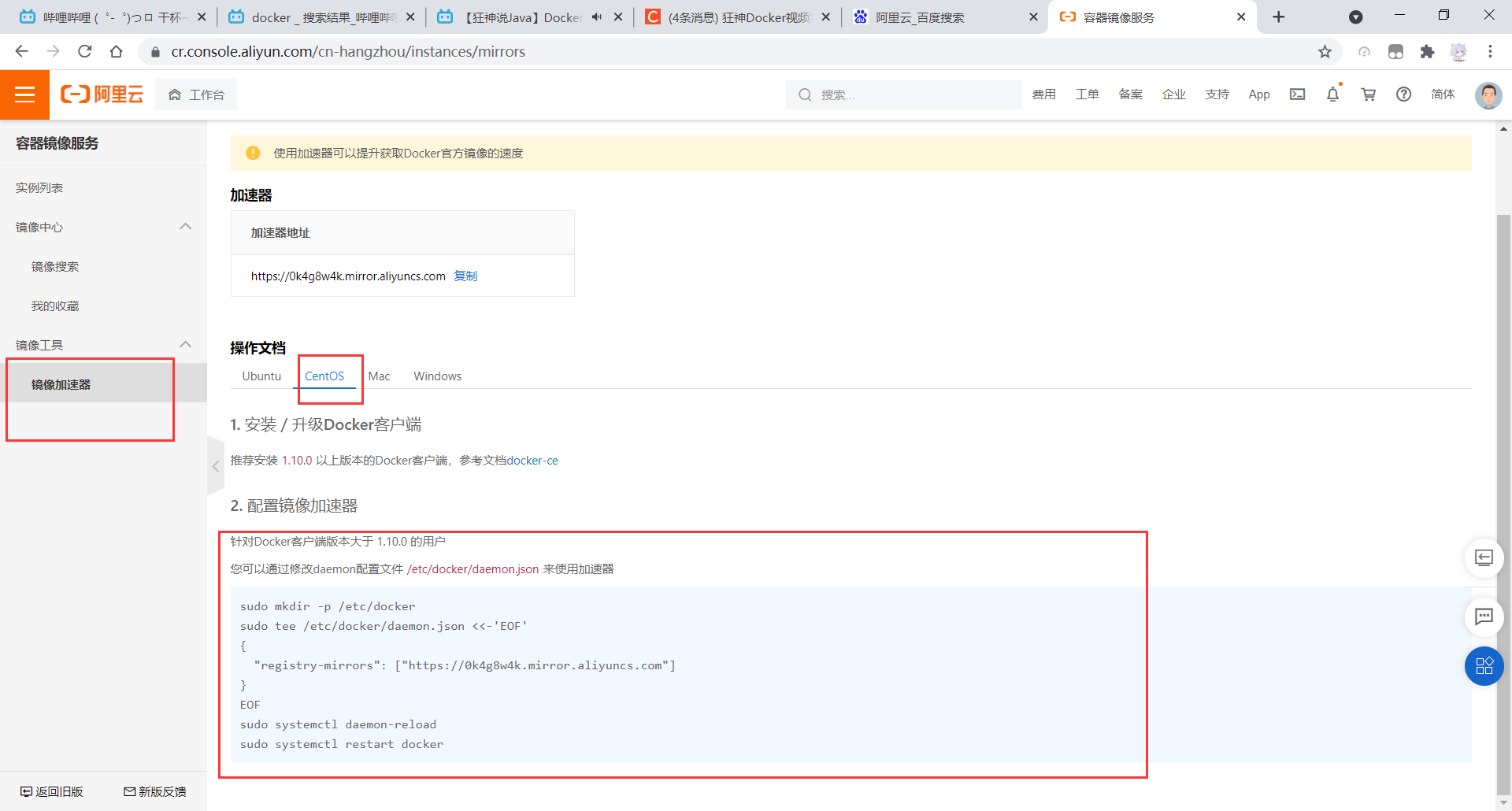Collapse the sidebar with the arrow handle

click(215, 466)
